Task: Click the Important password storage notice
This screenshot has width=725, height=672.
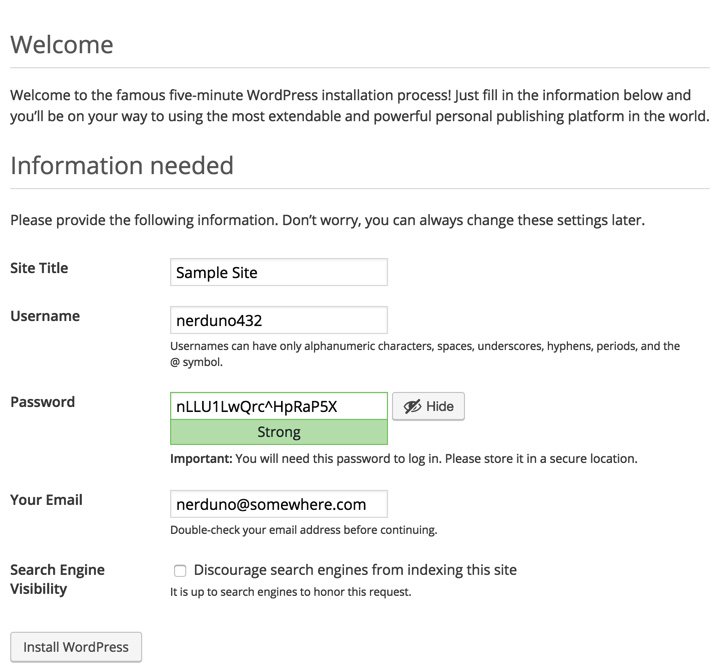Action: [404, 458]
